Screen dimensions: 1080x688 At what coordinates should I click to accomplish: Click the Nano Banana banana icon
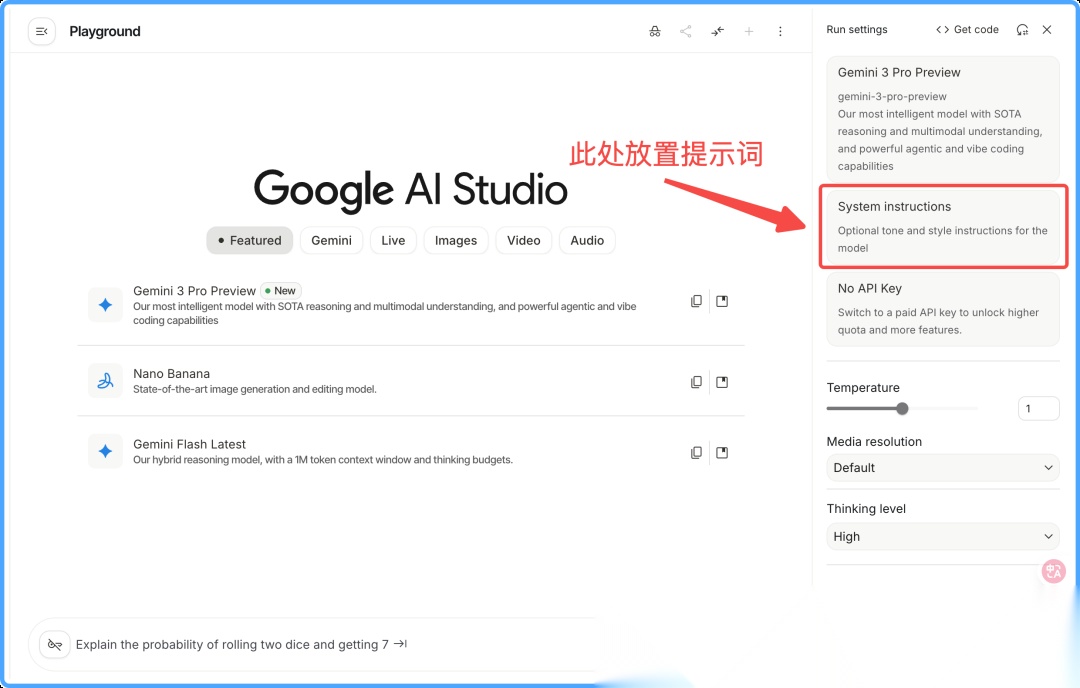tap(105, 381)
